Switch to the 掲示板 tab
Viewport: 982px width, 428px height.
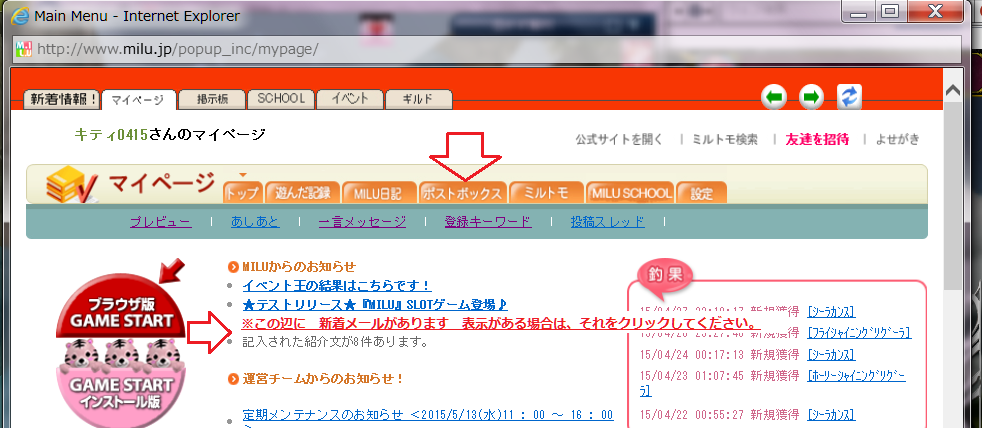point(214,99)
